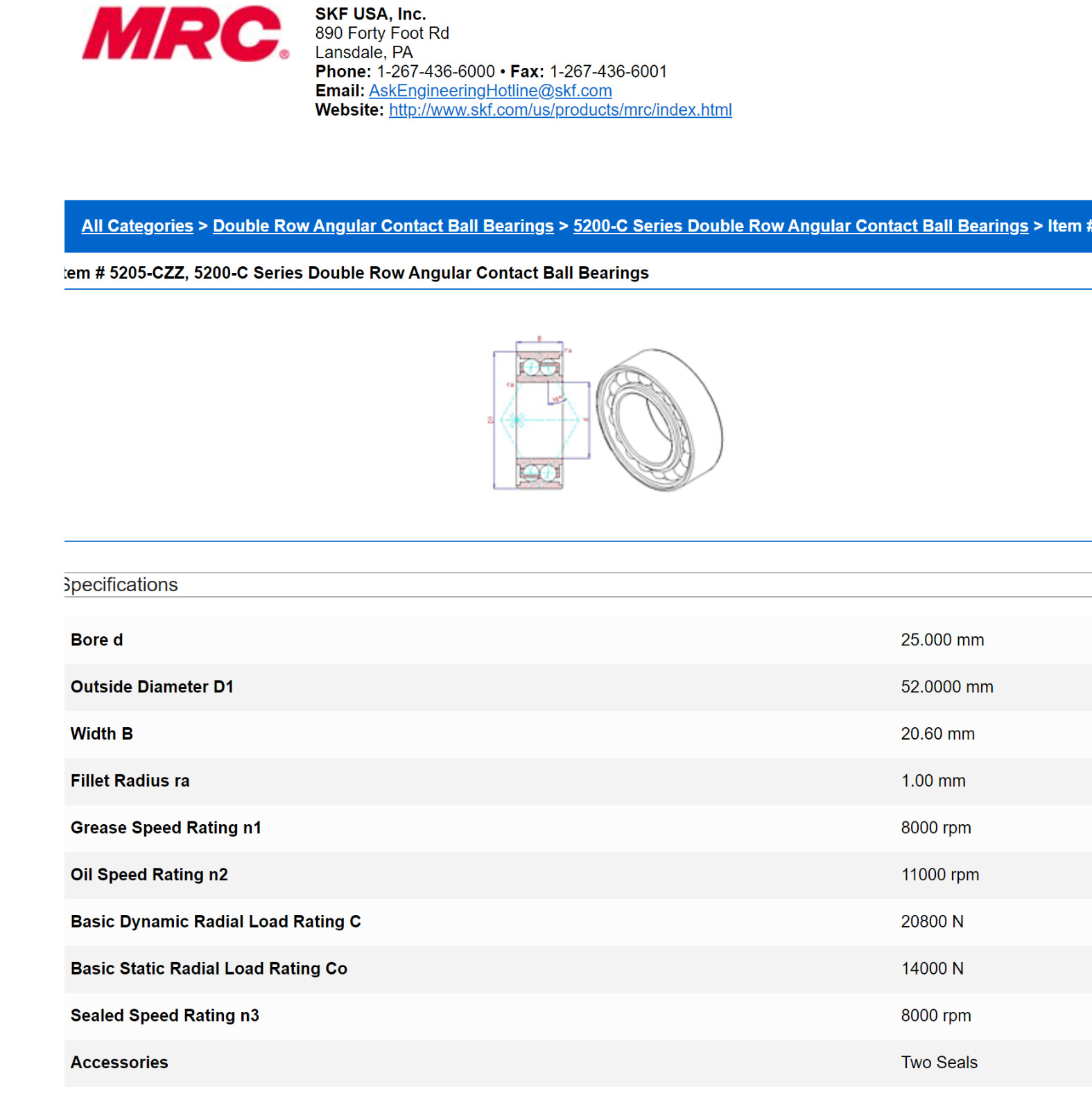Image resolution: width=1092 pixels, height=1109 pixels.
Task: Select the Lansdale, PA address line
Action: point(364,53)
